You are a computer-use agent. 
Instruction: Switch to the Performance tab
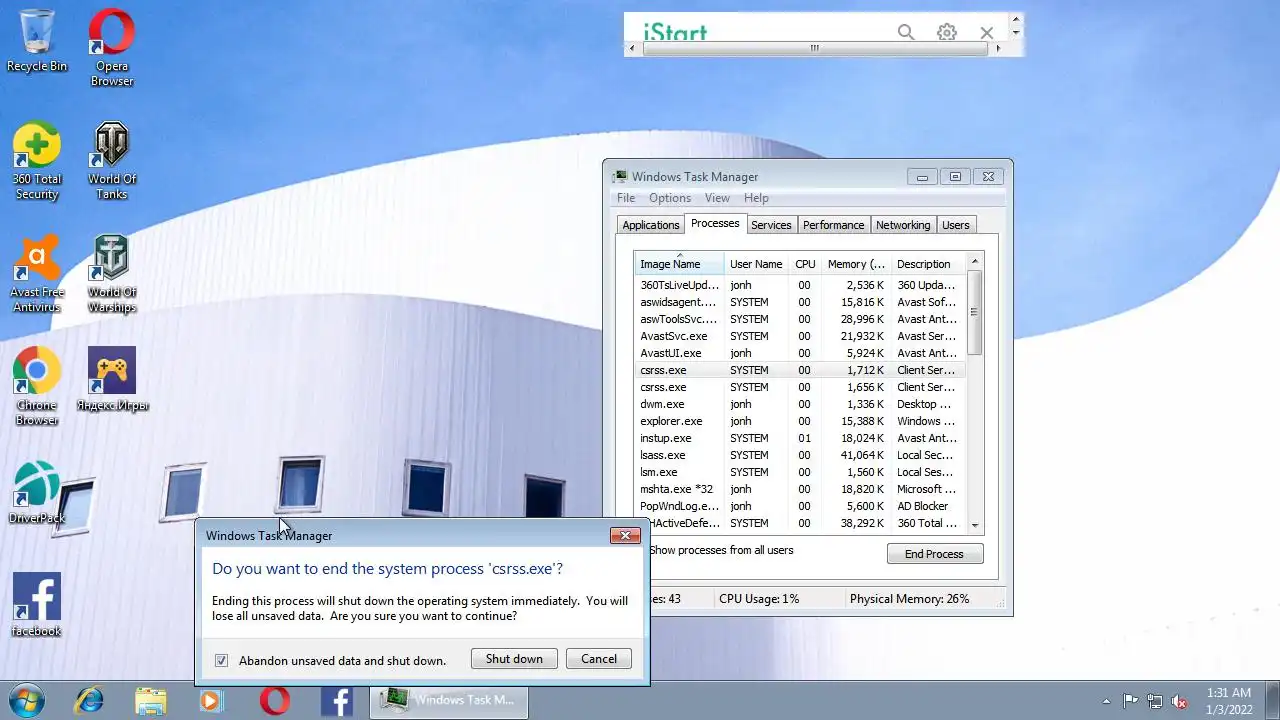[x=833, y=225]
